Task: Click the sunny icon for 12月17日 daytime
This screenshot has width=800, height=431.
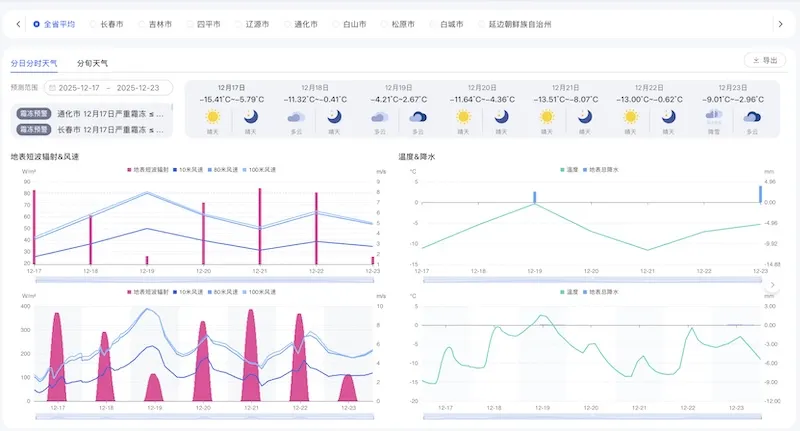Action: coord(212,117)
